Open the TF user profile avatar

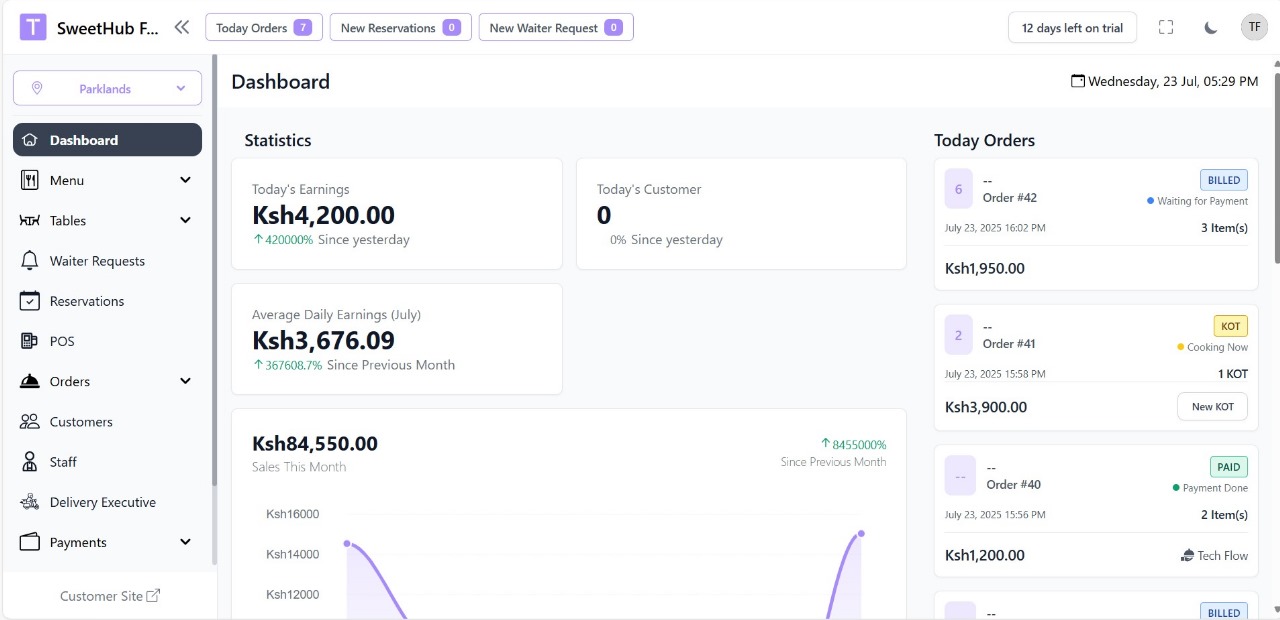pos(1254,27)
